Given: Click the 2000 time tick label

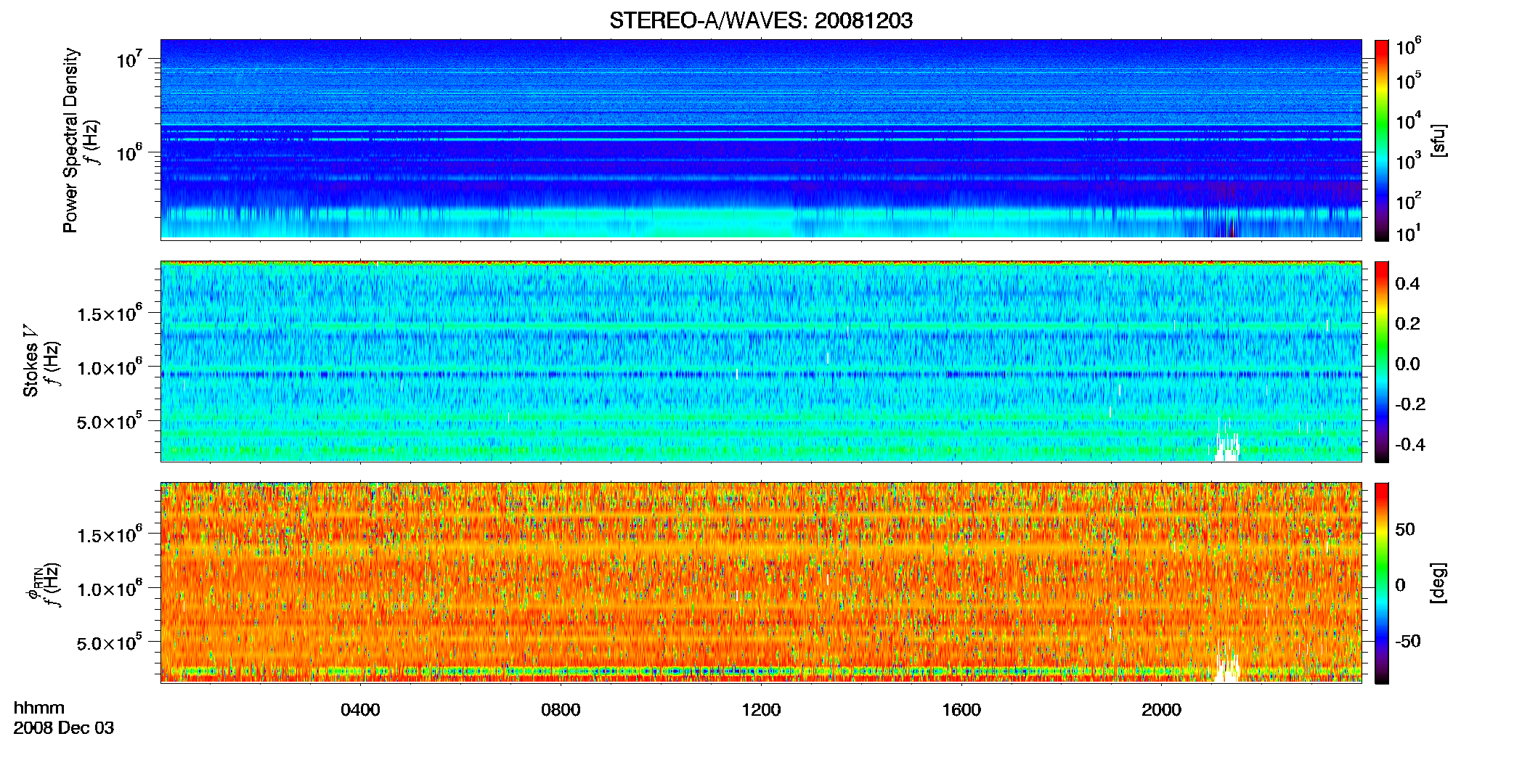Looking at the screenshot, I should [1161, 709].
